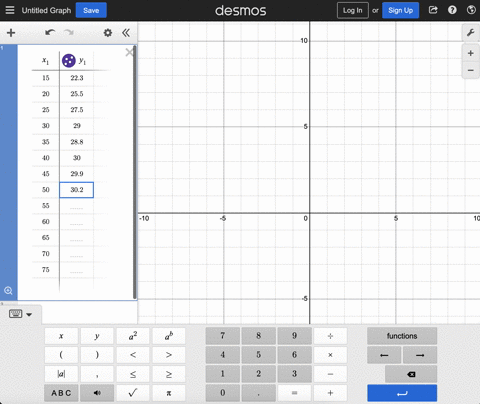This screenshot has width=480, height=404.
Task: Select the cell containing 30.2
Action: (x=77, y=190)
